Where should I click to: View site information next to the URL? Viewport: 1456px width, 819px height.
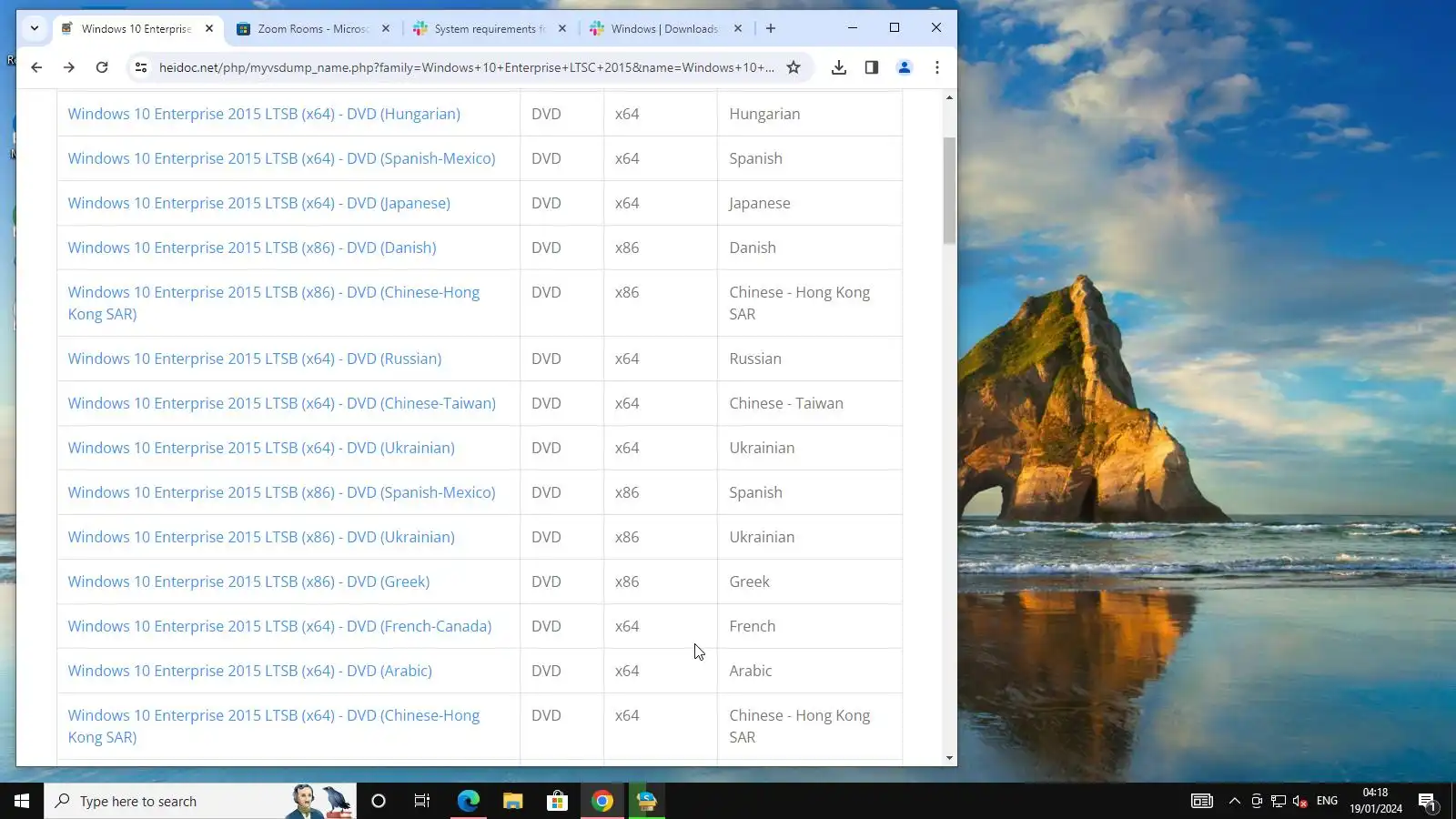click(x=140, y=67)
